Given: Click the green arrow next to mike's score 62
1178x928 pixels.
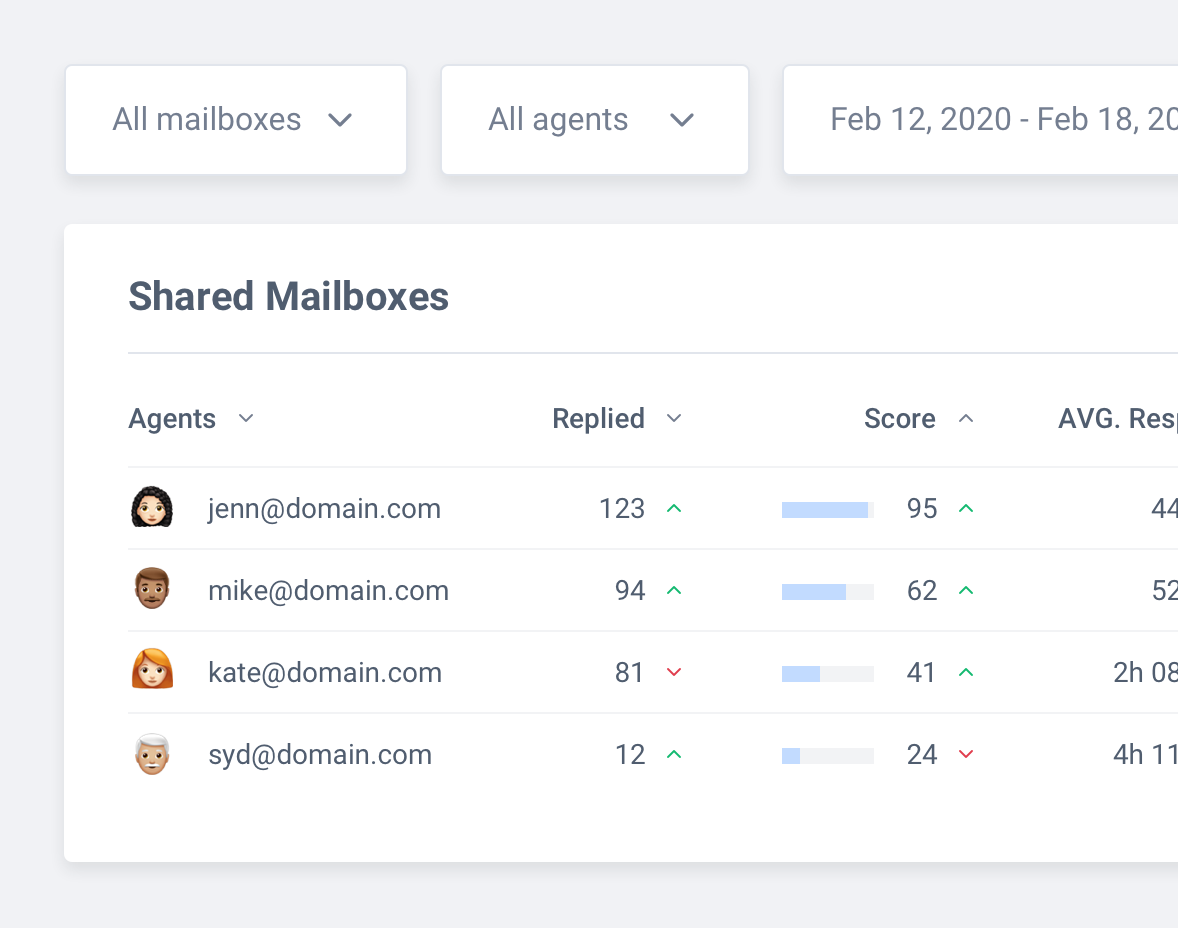Looking at the screenshot, I should coord(966,590).
